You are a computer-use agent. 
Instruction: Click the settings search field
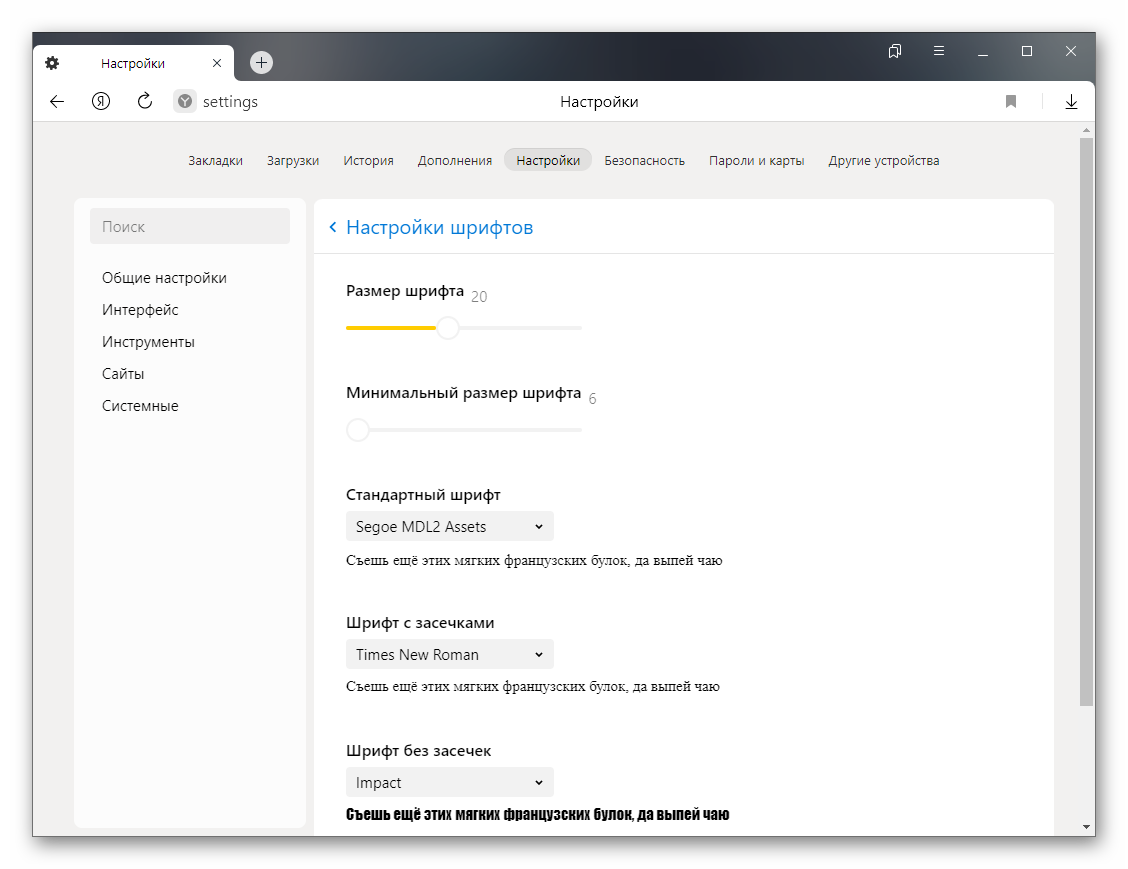tap(190, 227)
